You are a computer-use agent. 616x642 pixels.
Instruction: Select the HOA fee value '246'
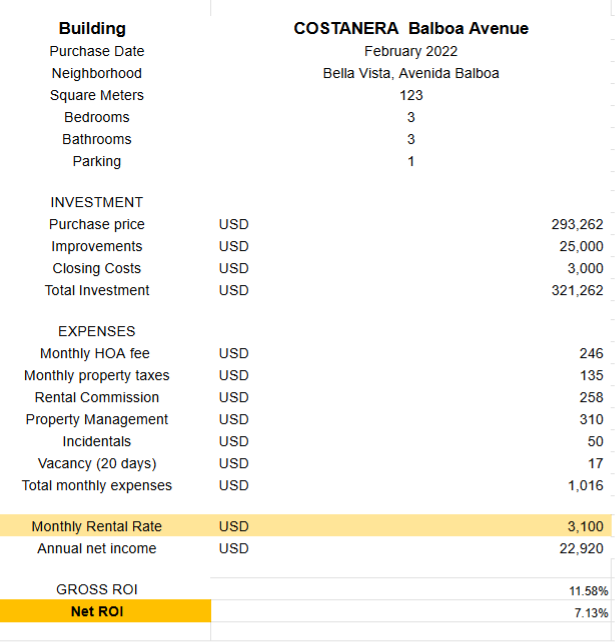pyautogui.click(x=591, y=353)
